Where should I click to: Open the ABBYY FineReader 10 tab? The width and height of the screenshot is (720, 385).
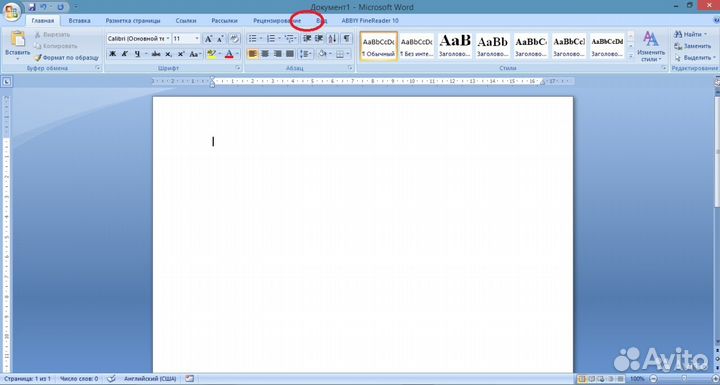click(x=370, y=21)
